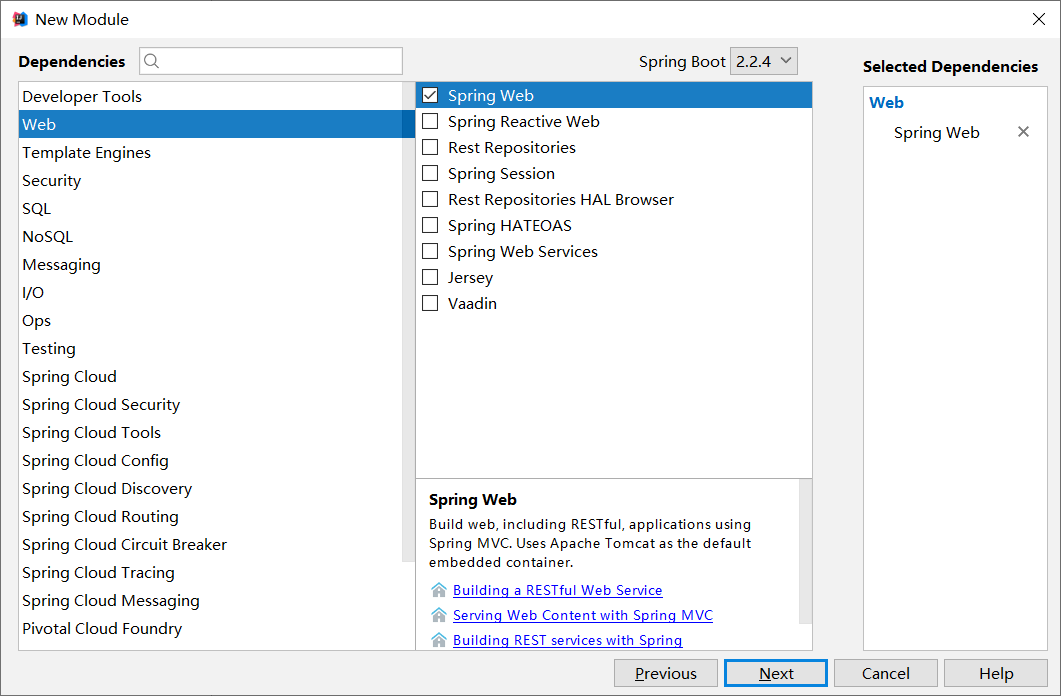Click the house icon beside Building a RESTful Web Service
Viewport: 1061px width, 696px height.
438,590
